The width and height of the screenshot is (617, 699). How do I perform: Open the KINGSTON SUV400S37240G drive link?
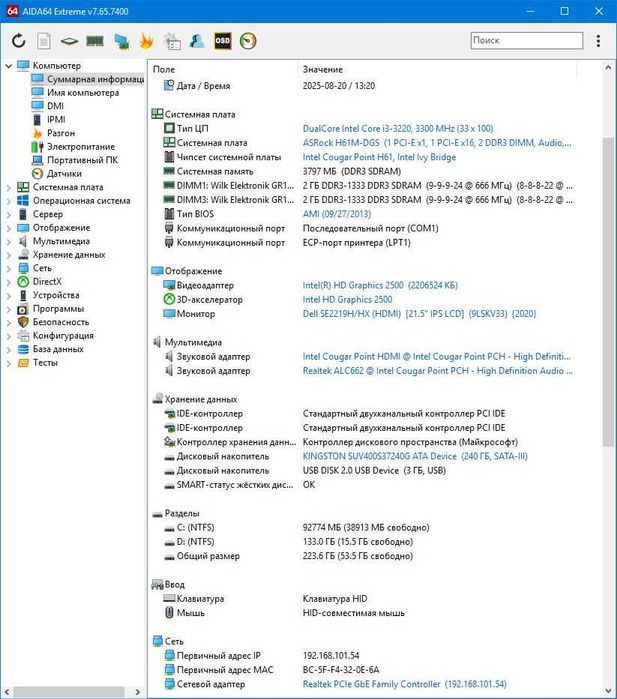pos(415,456)
